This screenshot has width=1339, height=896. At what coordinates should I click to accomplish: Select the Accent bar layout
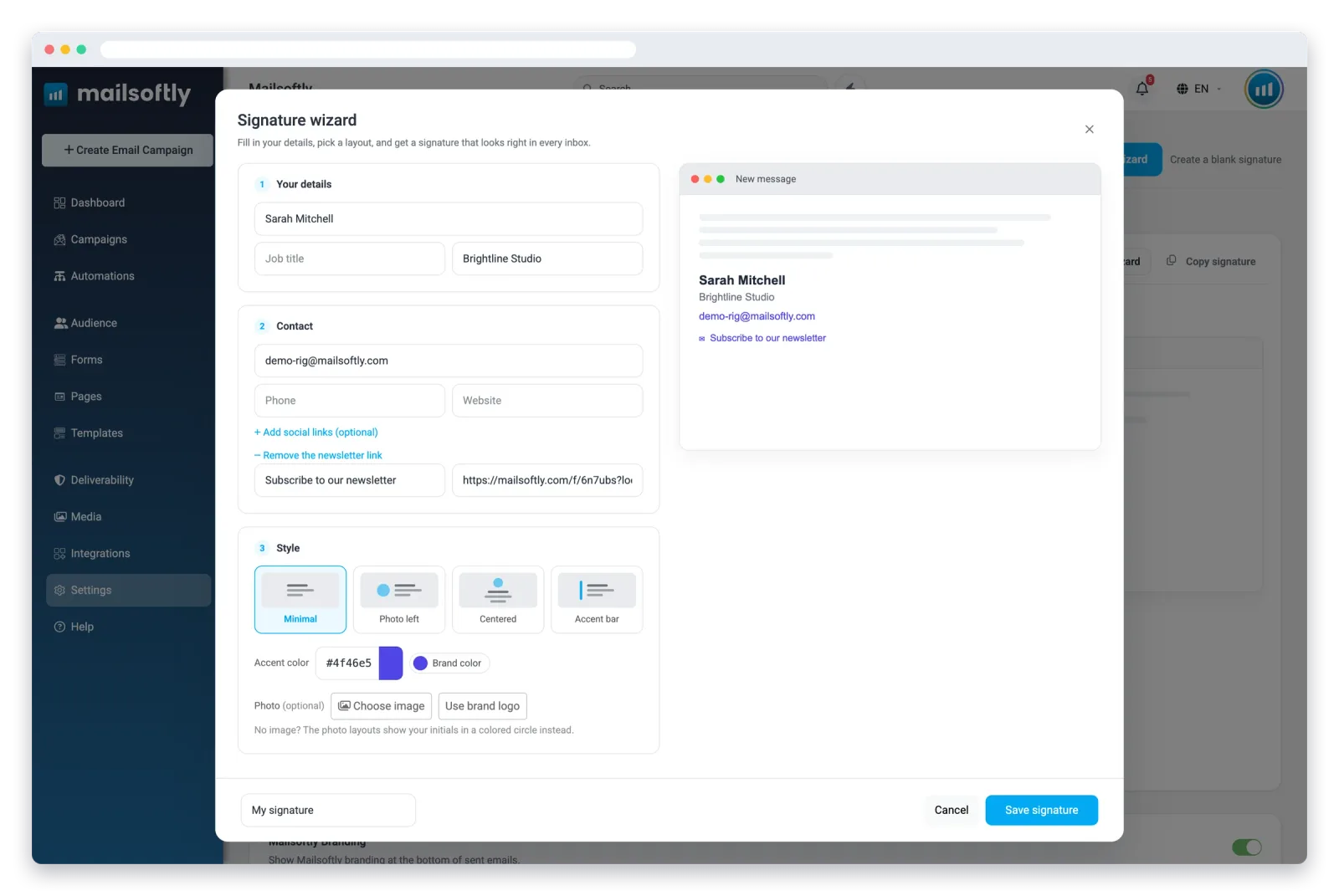click(597, 600)
